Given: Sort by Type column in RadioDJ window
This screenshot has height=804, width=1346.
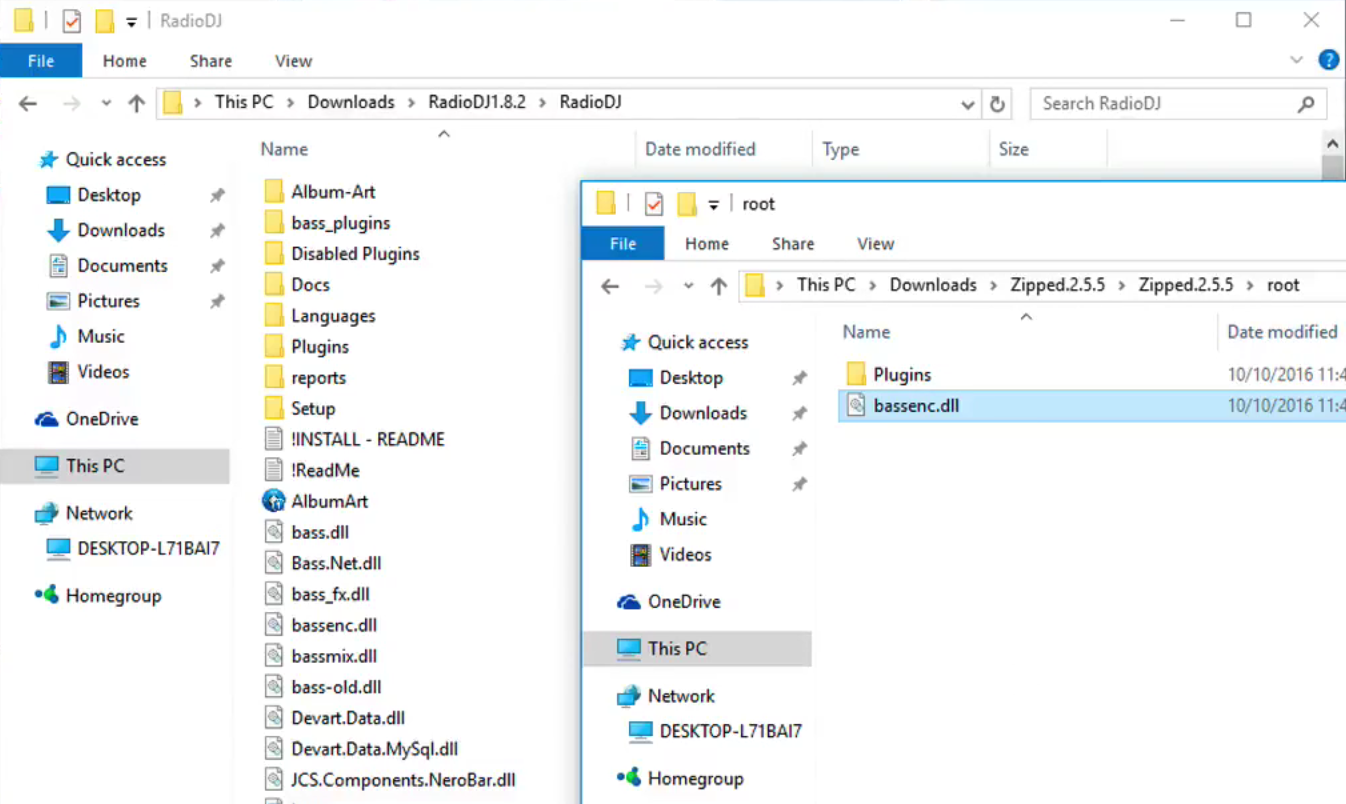Looking at the screenshot, I should [841, 149].
